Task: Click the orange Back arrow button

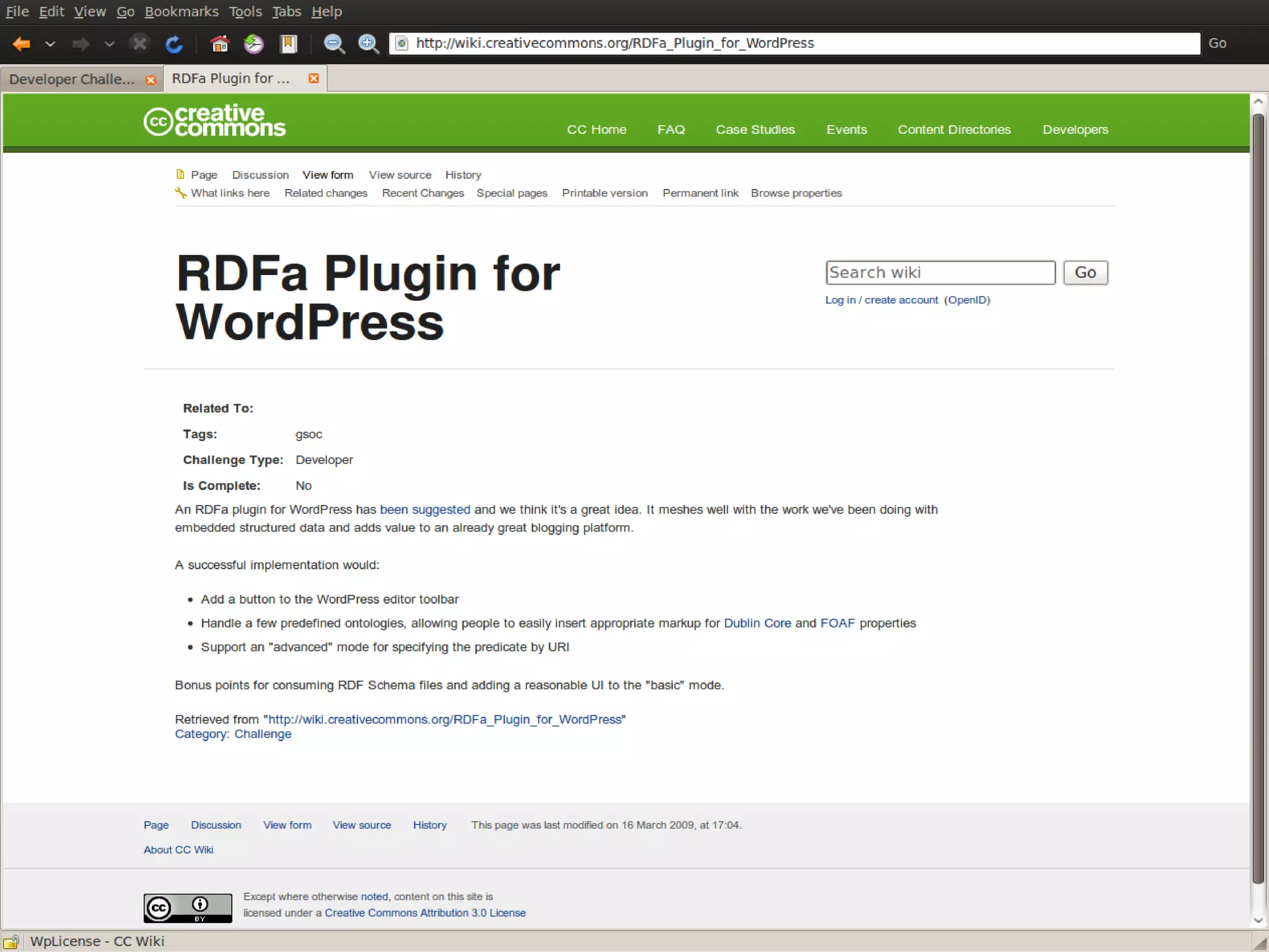Action: pos(22,44)
